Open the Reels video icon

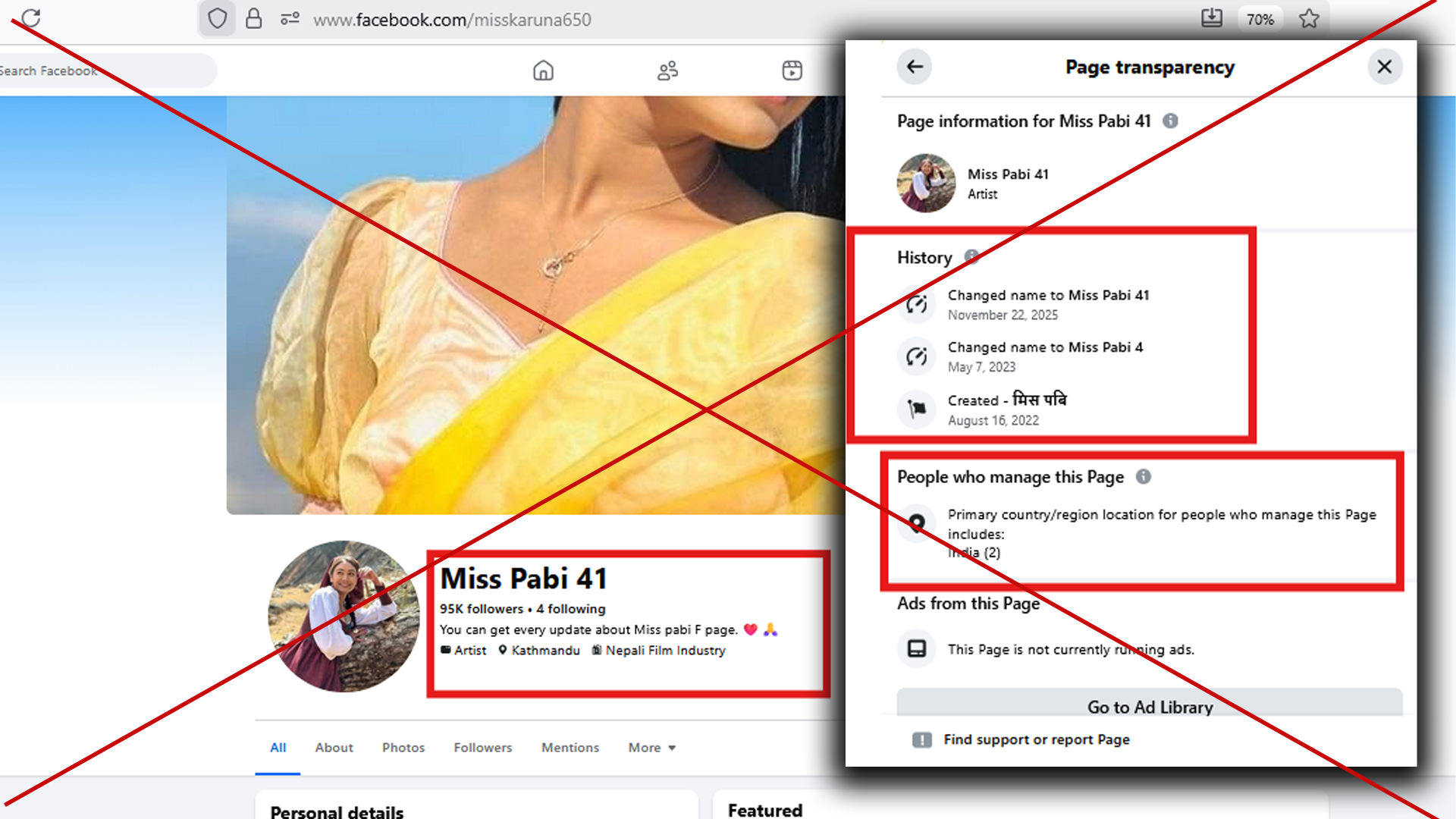click(x=792, y=71)
